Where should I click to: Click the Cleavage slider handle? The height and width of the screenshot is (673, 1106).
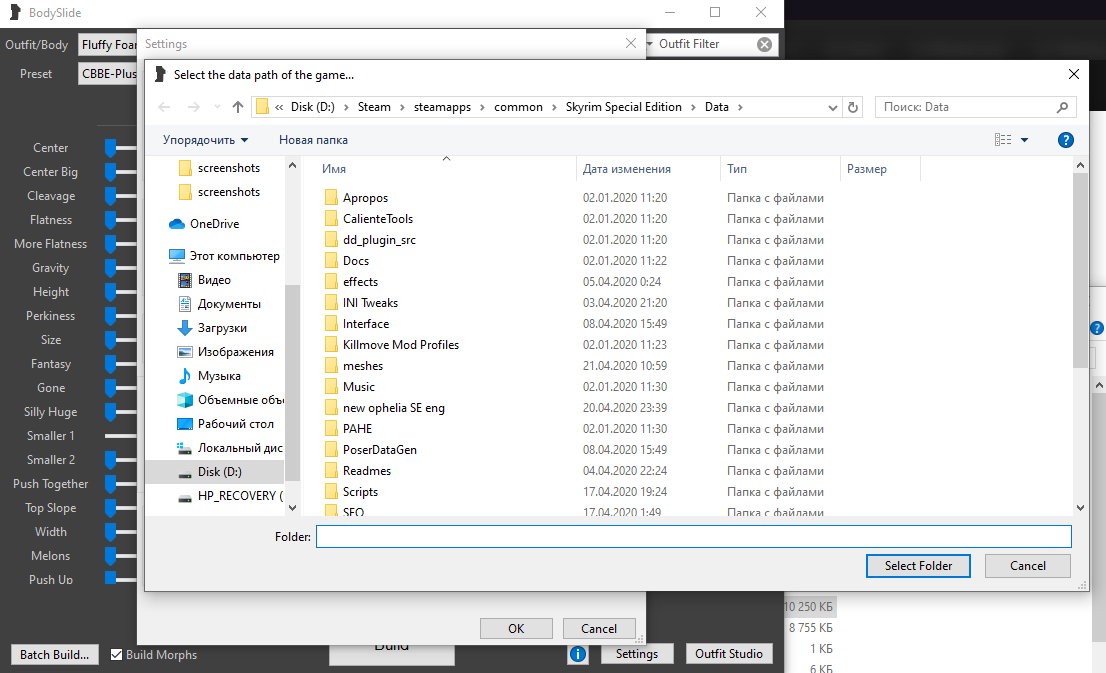point(111,196)
